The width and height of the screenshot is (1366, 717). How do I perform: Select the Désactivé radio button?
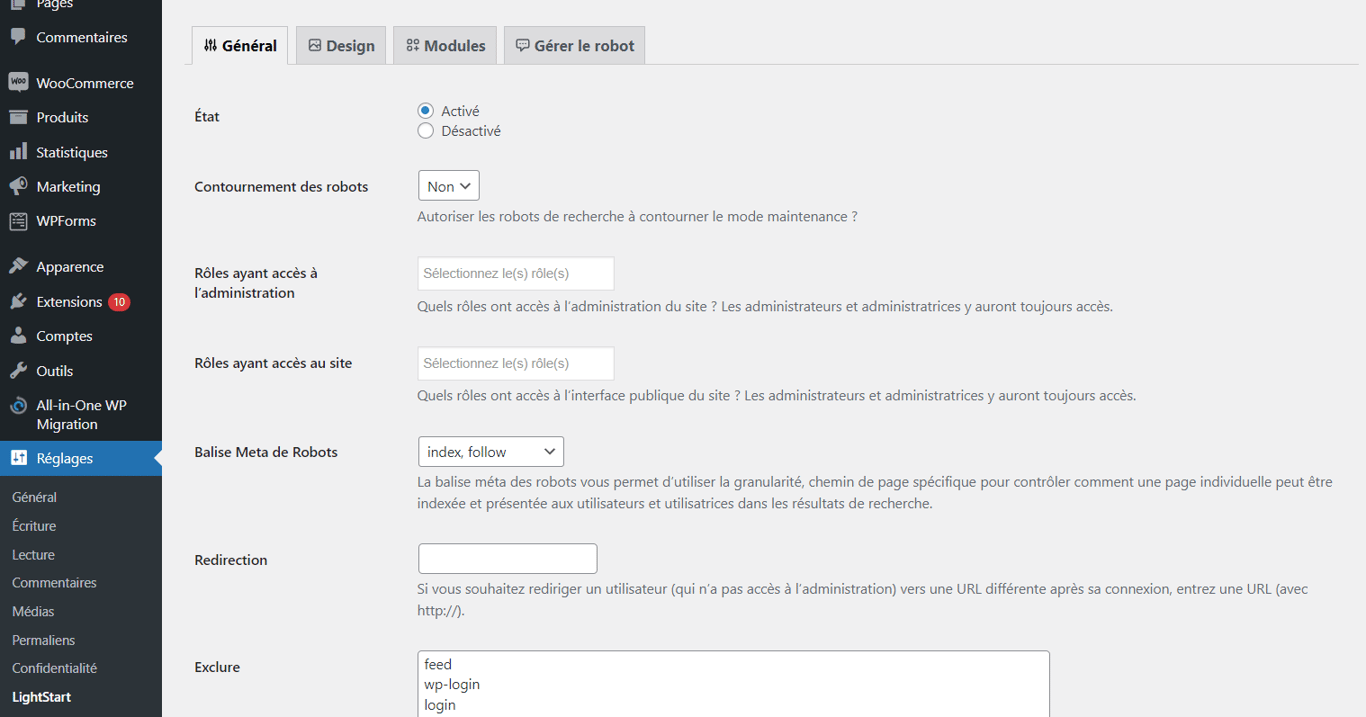click(x=425, y=130)
